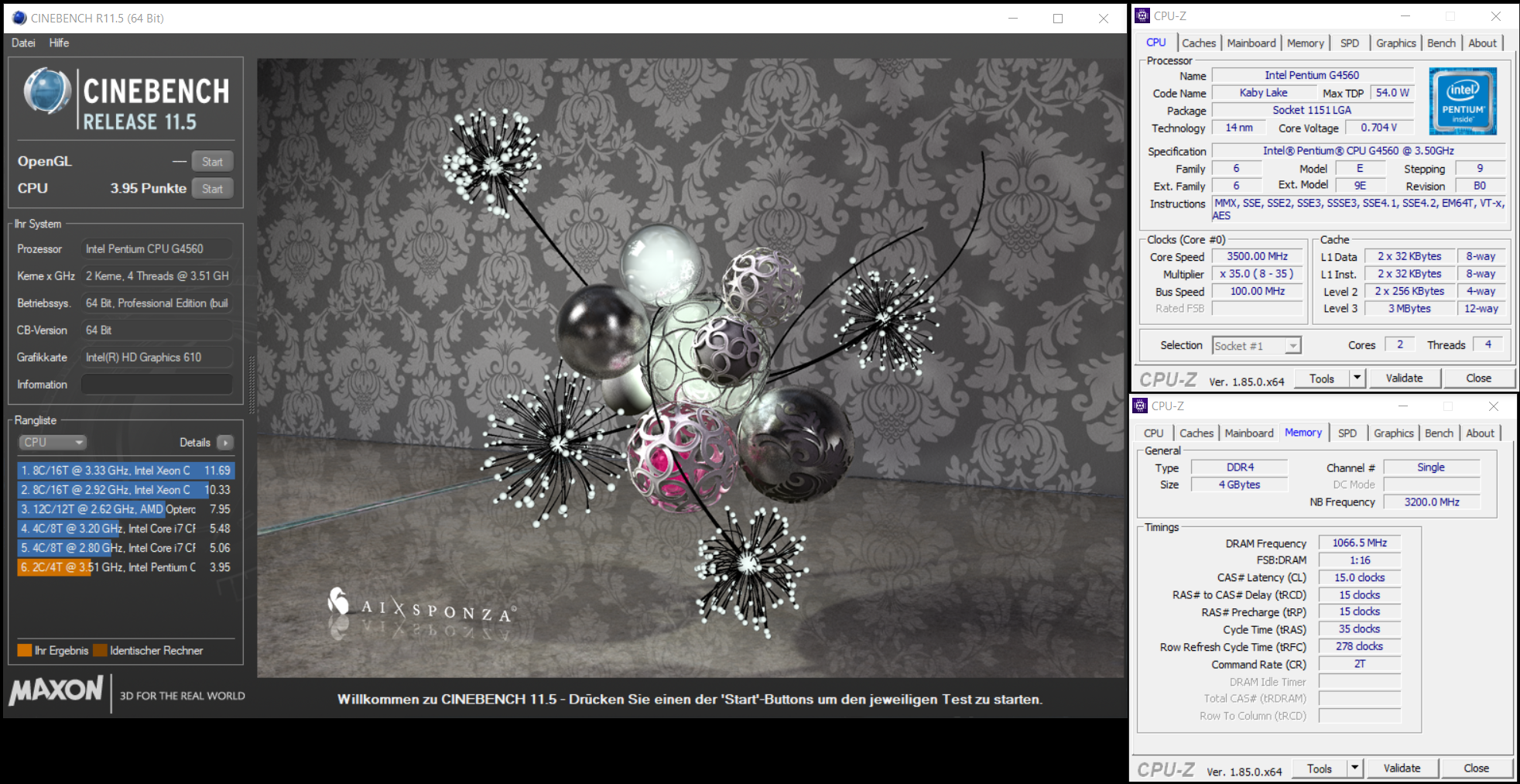Click the Core Speed value 3500.00 MHz
The image size is (1520, 784).
coord(1258,256)
